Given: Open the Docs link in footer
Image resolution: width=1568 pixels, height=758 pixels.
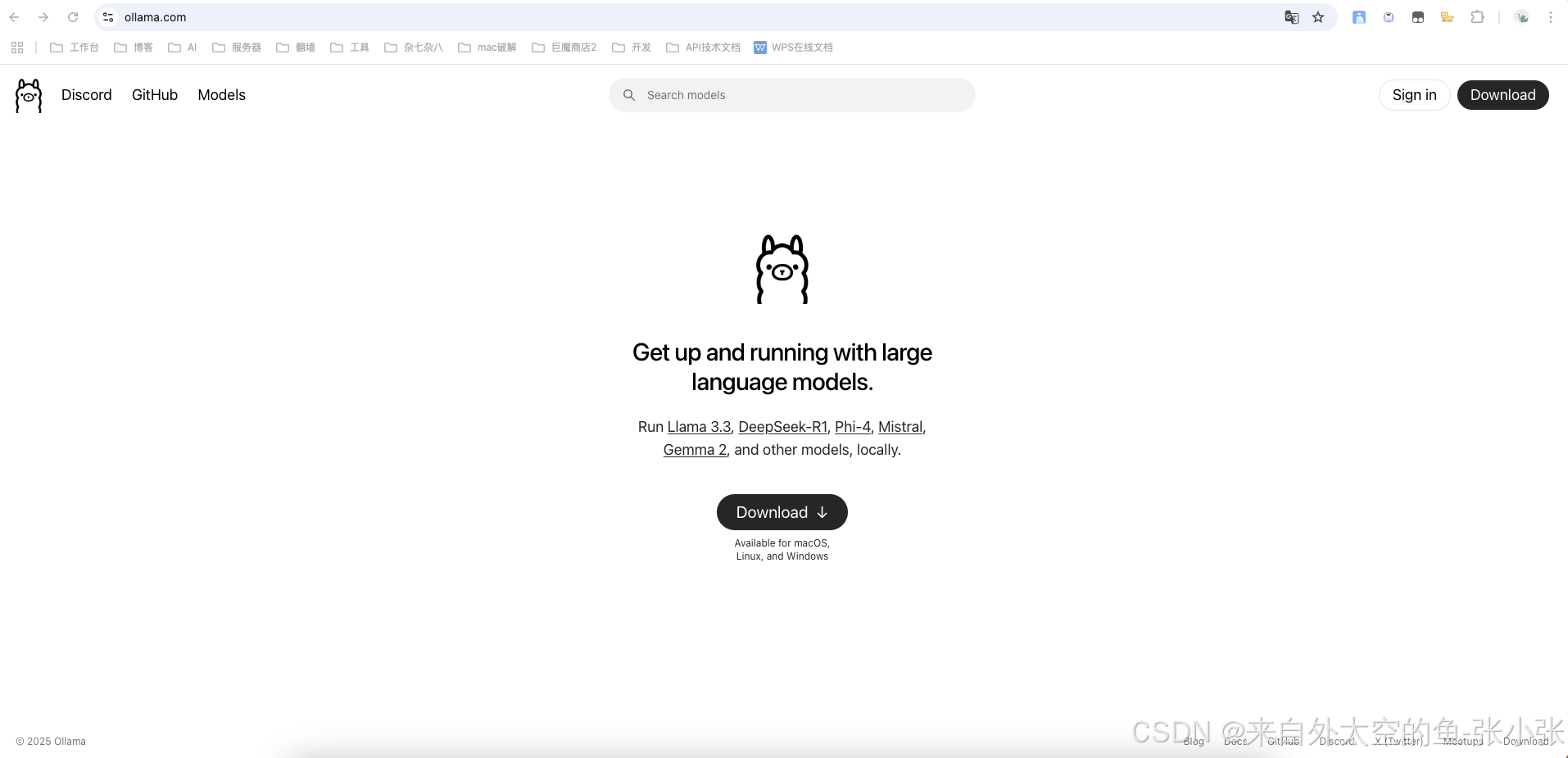Looking at the screenshot, I should [1235, 742].
